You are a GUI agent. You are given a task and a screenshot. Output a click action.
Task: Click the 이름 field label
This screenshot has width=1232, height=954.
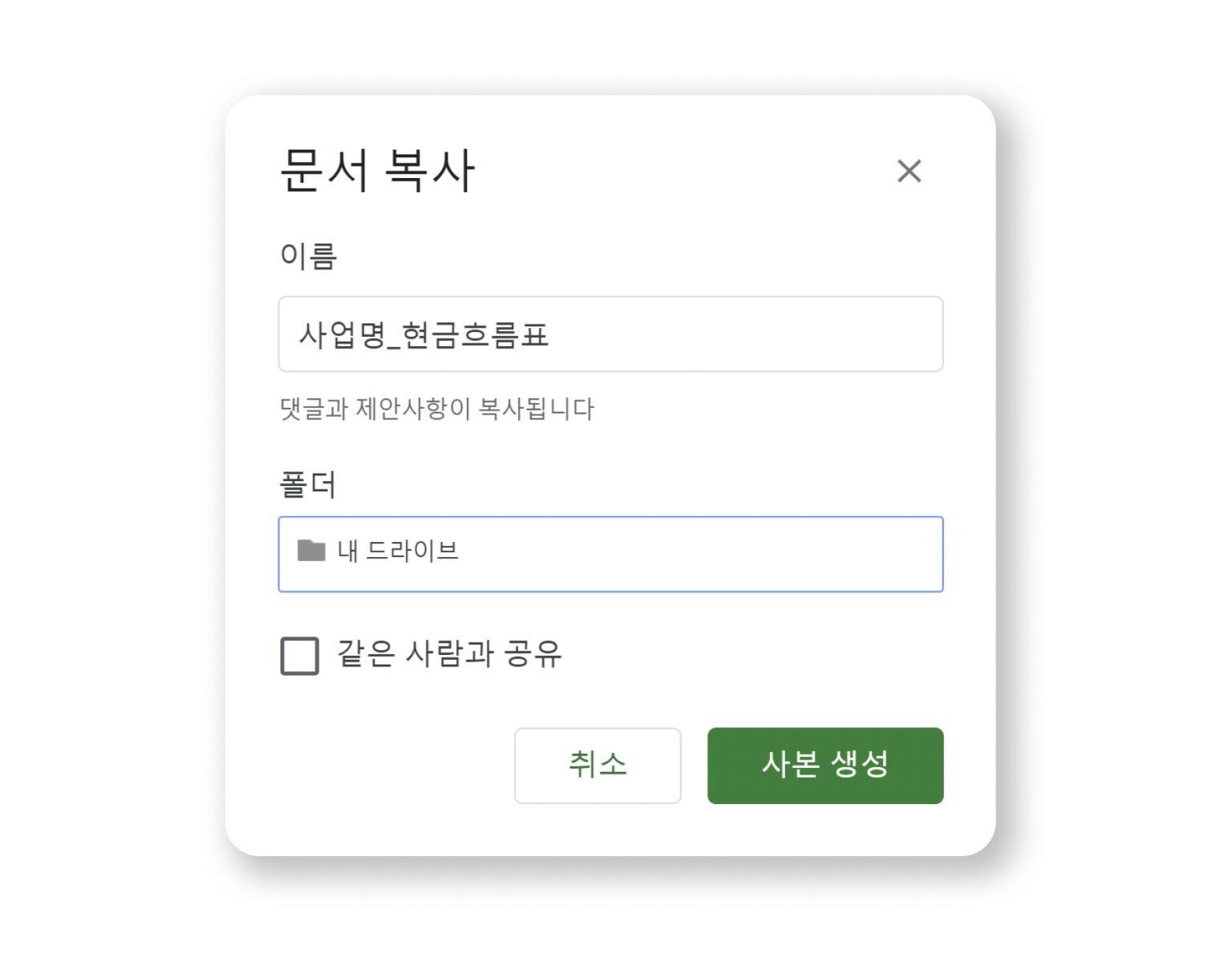(x=308, y=256)
